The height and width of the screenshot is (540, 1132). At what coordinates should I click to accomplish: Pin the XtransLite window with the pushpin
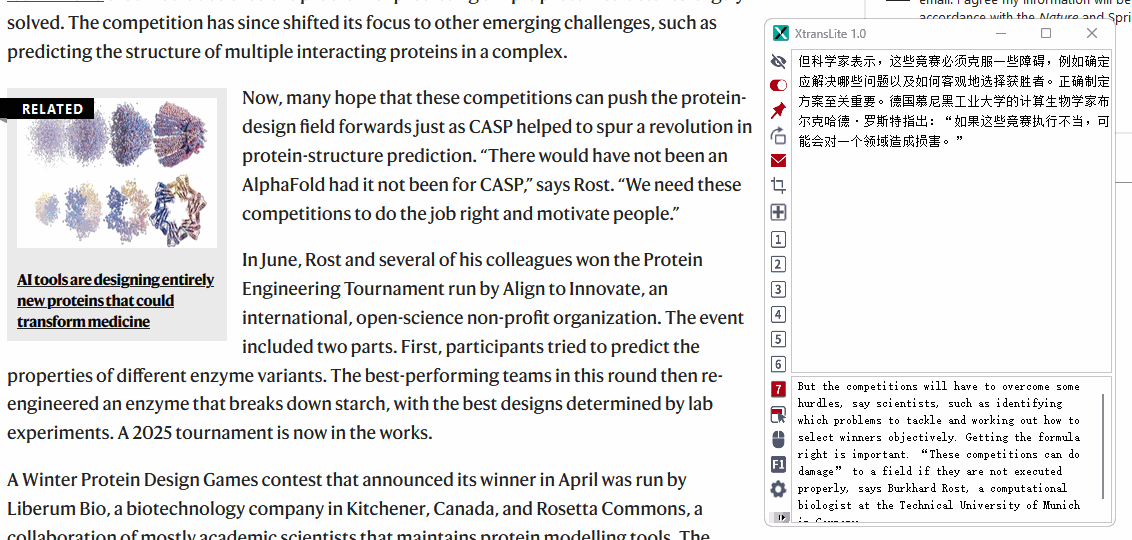click(779, 110)
